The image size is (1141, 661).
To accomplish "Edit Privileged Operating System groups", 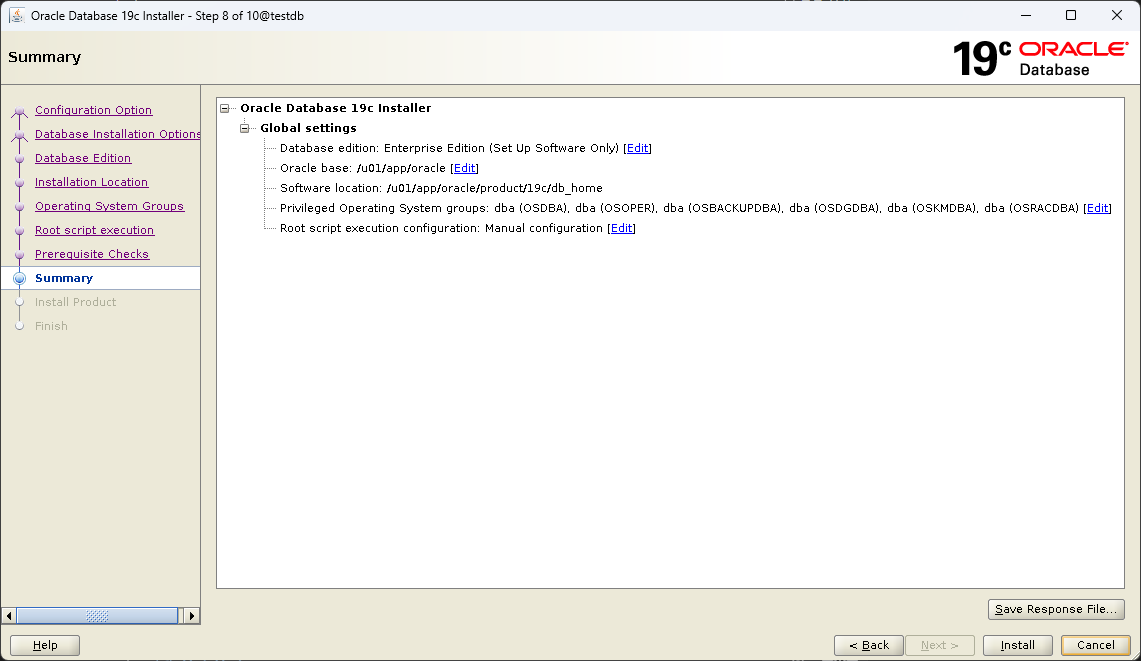I will coord(1097,208).
